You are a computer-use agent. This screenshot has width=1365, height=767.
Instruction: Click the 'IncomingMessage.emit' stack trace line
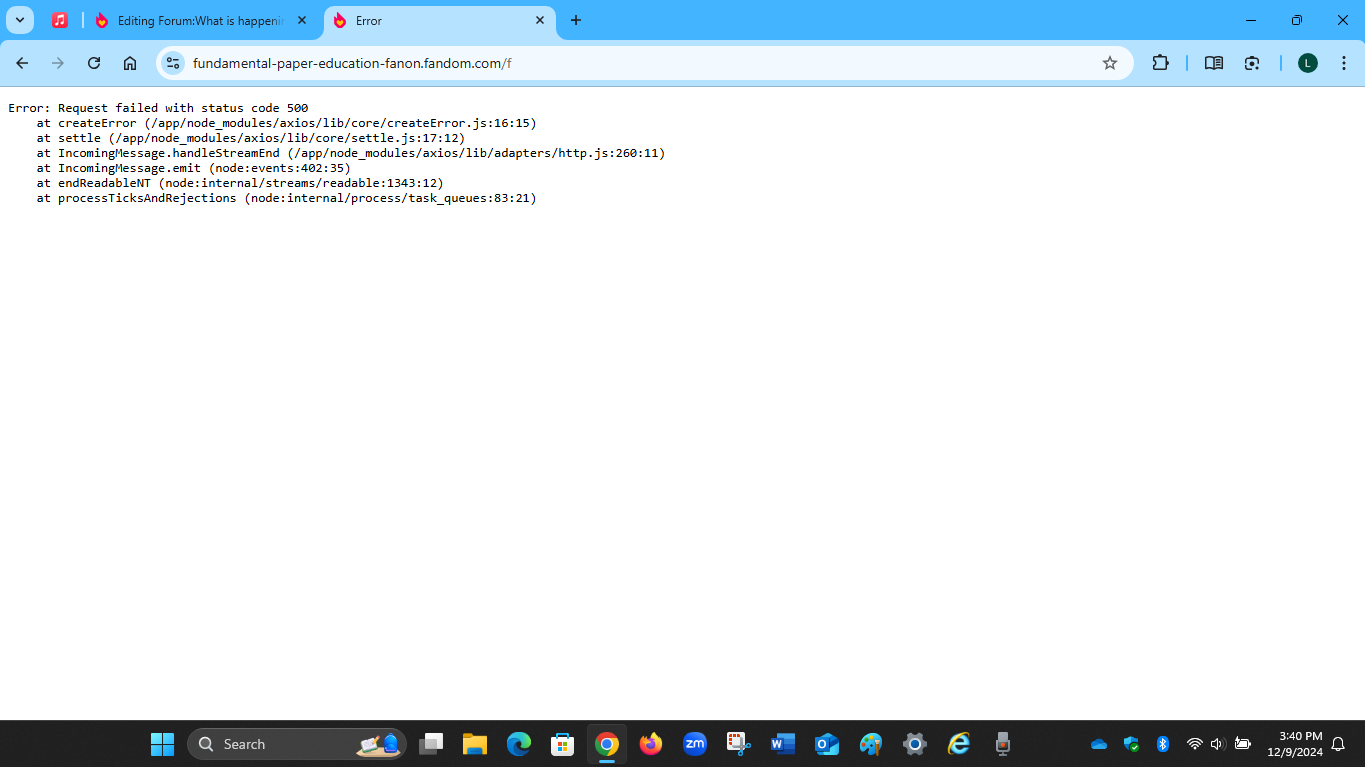click(194, 168)
